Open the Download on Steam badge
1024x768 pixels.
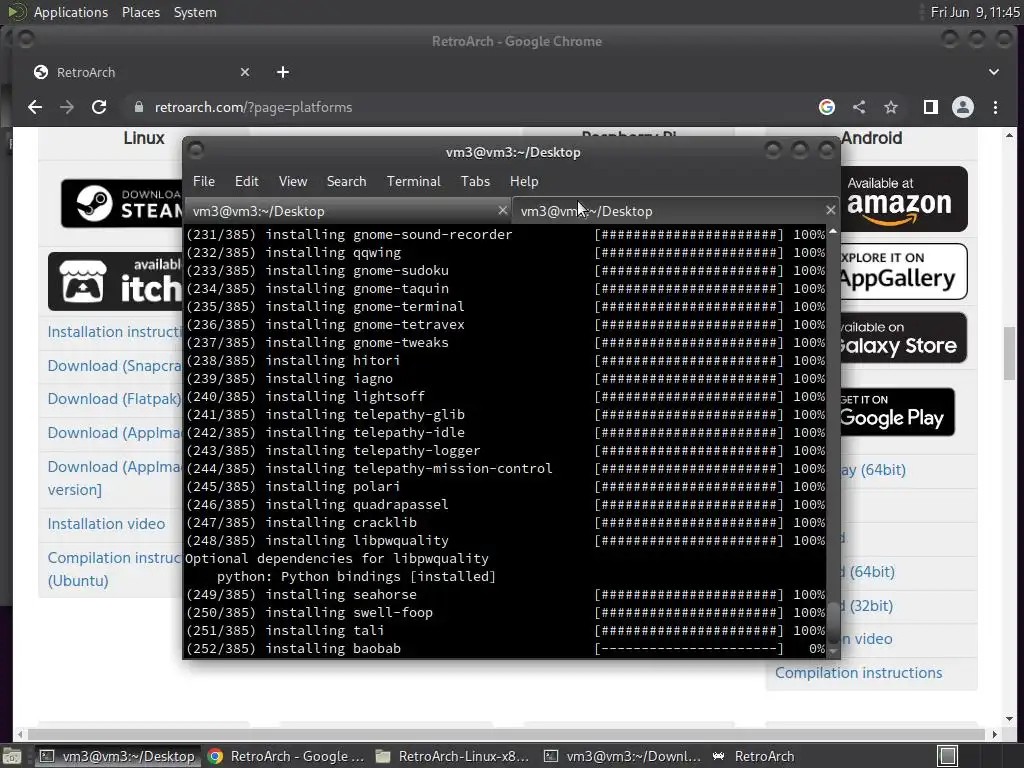click(x=121, y=203)
